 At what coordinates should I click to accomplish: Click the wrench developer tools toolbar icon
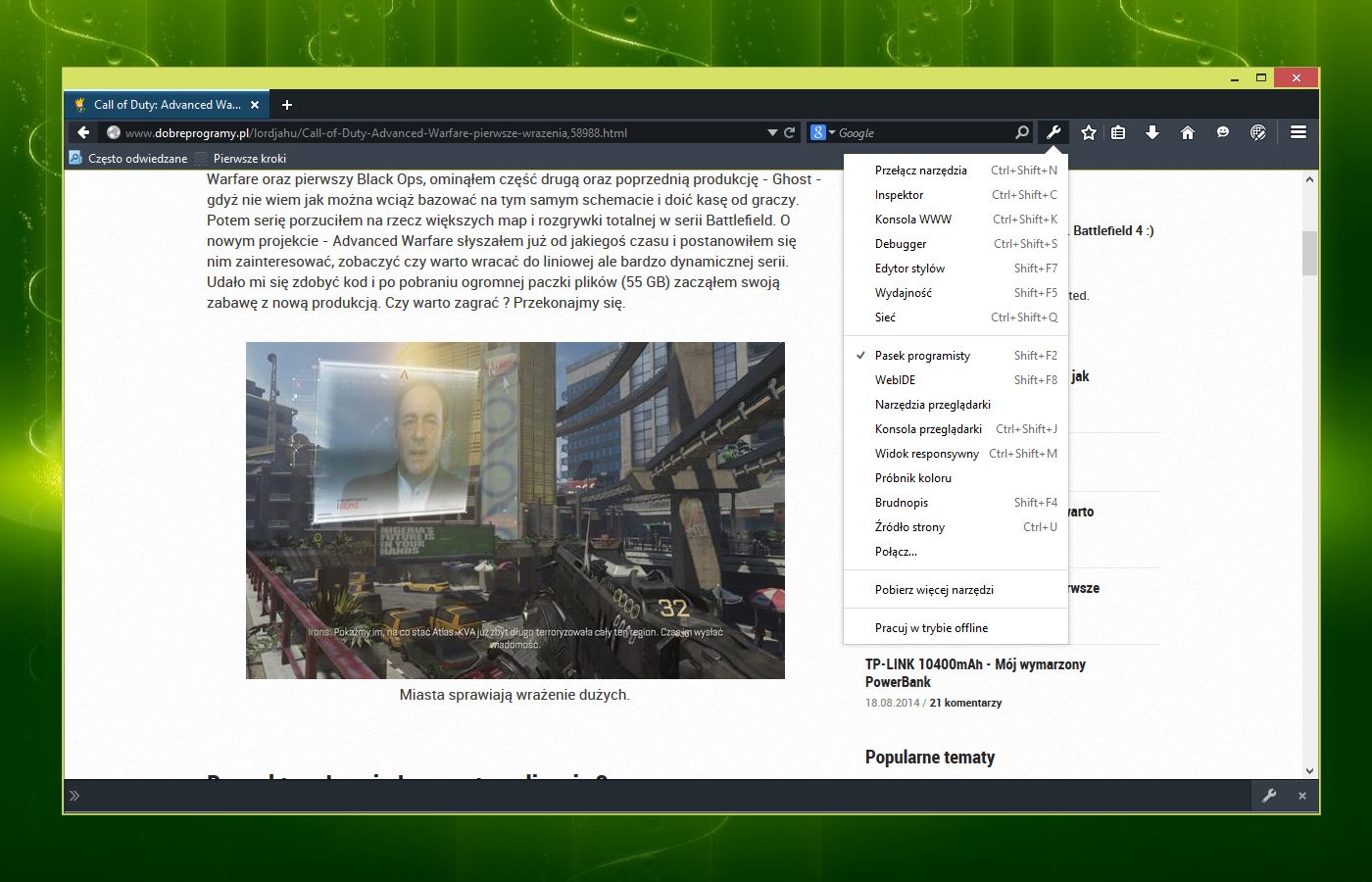[1053, 132]
